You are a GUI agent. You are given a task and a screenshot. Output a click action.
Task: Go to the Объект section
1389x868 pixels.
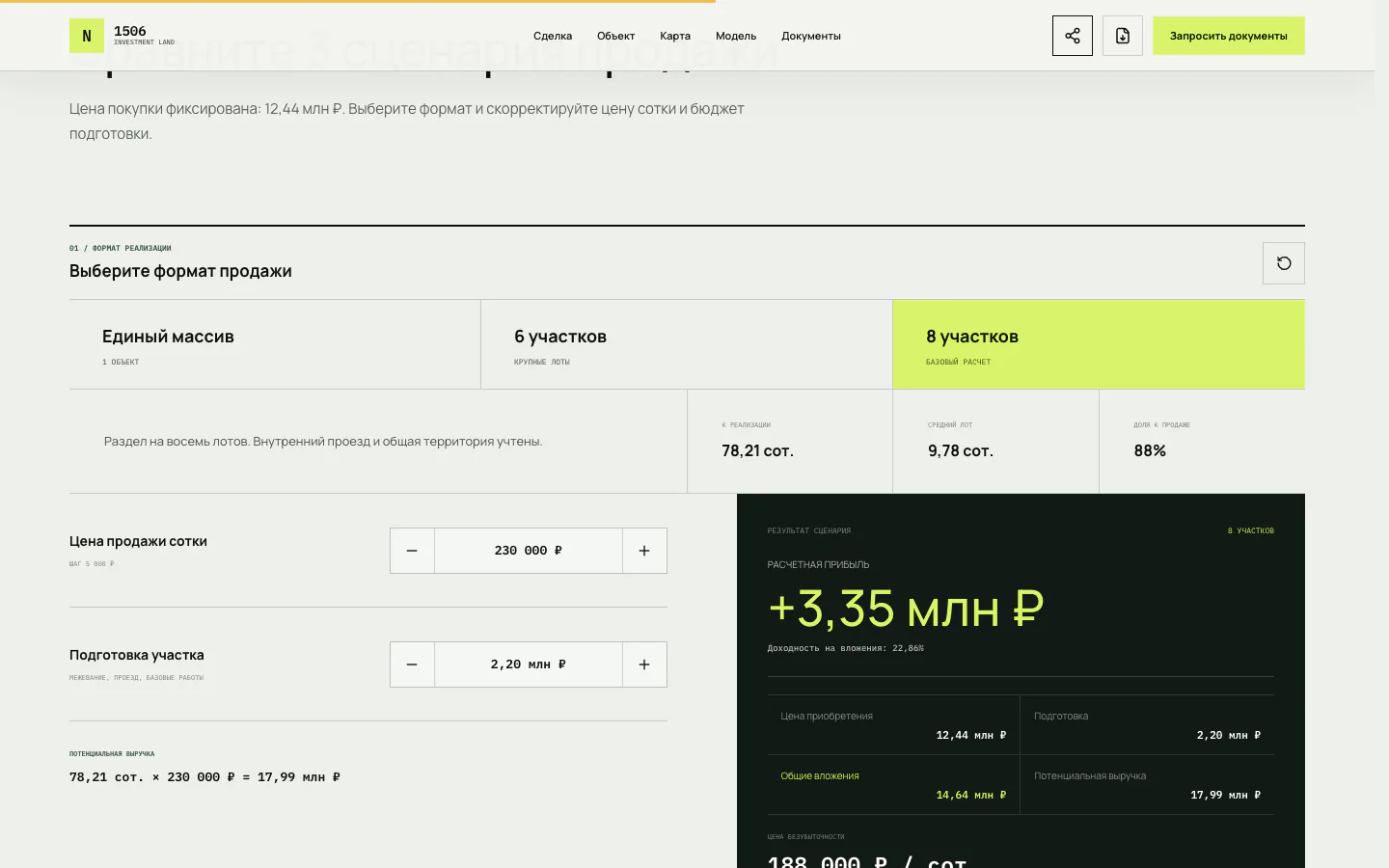(615, 36)
